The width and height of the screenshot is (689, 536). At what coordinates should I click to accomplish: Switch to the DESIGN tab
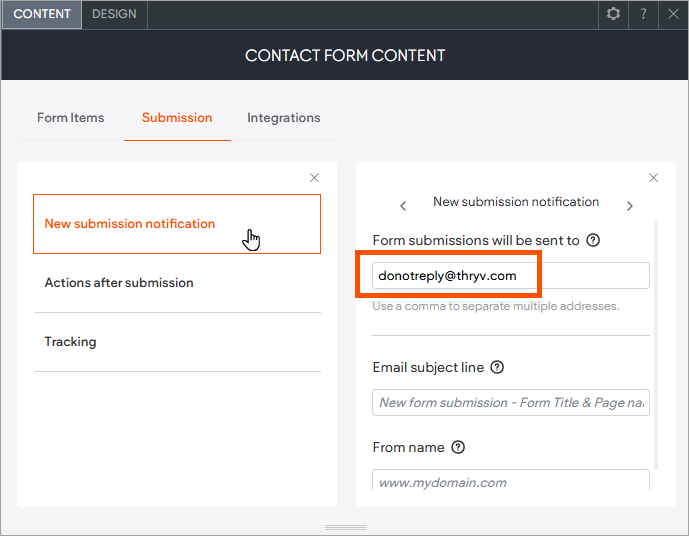(114, 14)
